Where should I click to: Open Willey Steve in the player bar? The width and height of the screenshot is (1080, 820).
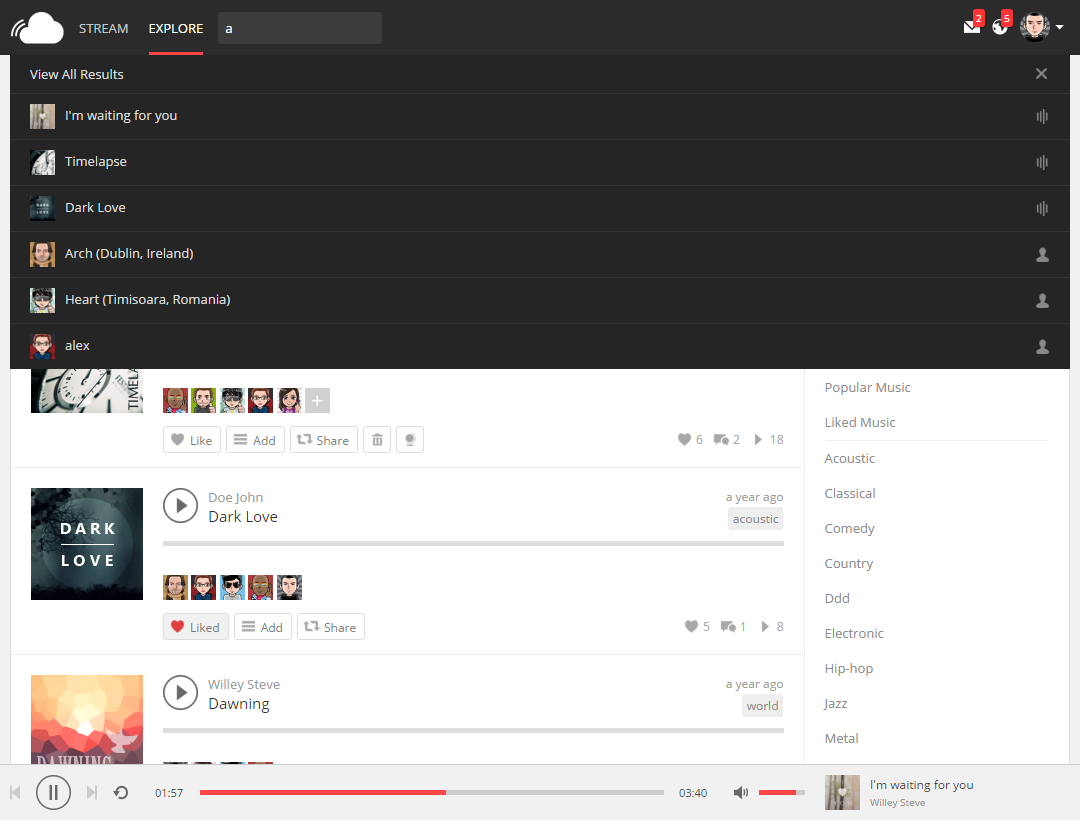(x=897, y=803)
